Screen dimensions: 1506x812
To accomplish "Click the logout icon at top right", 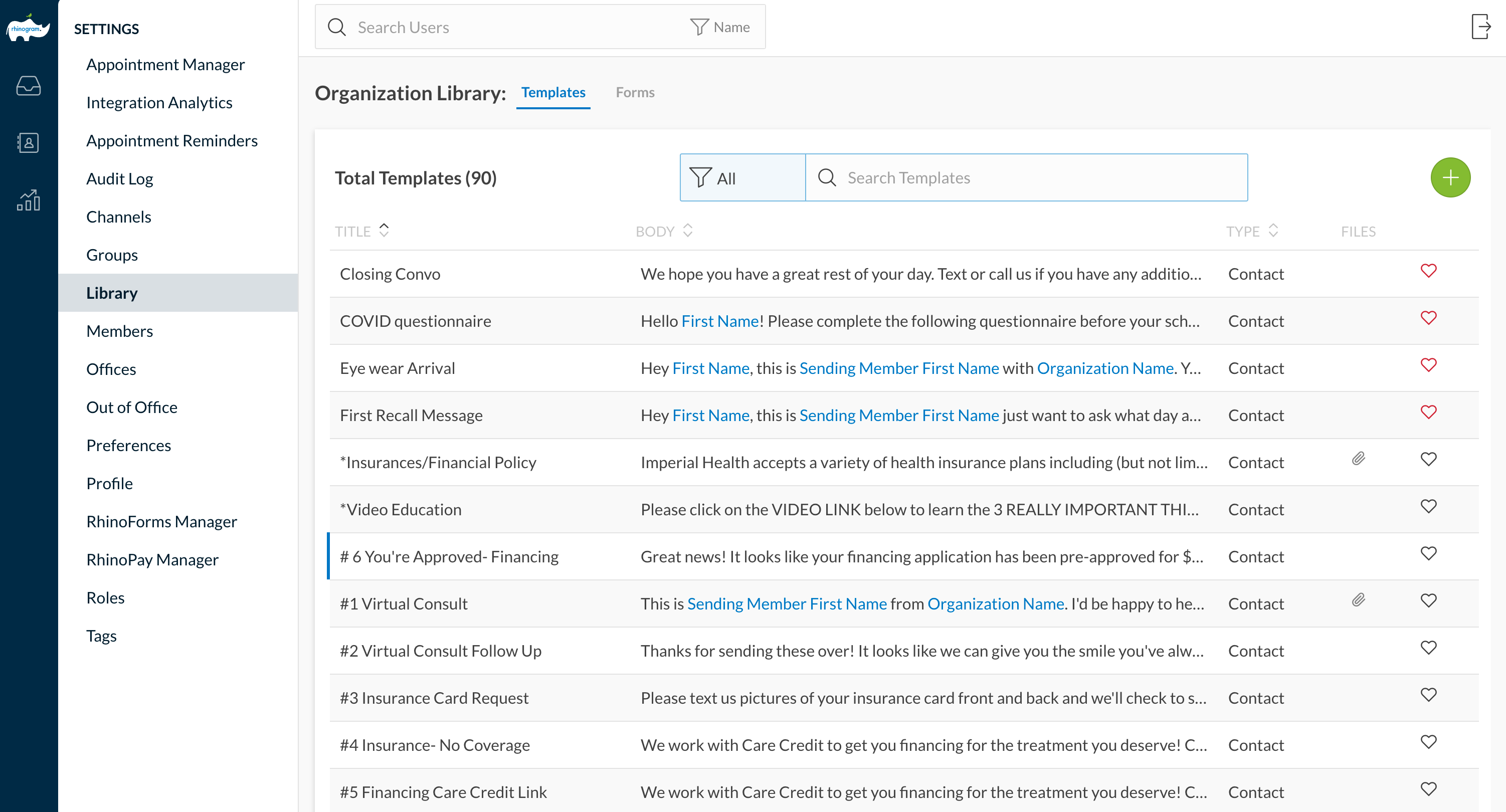I will point(1480,27).
